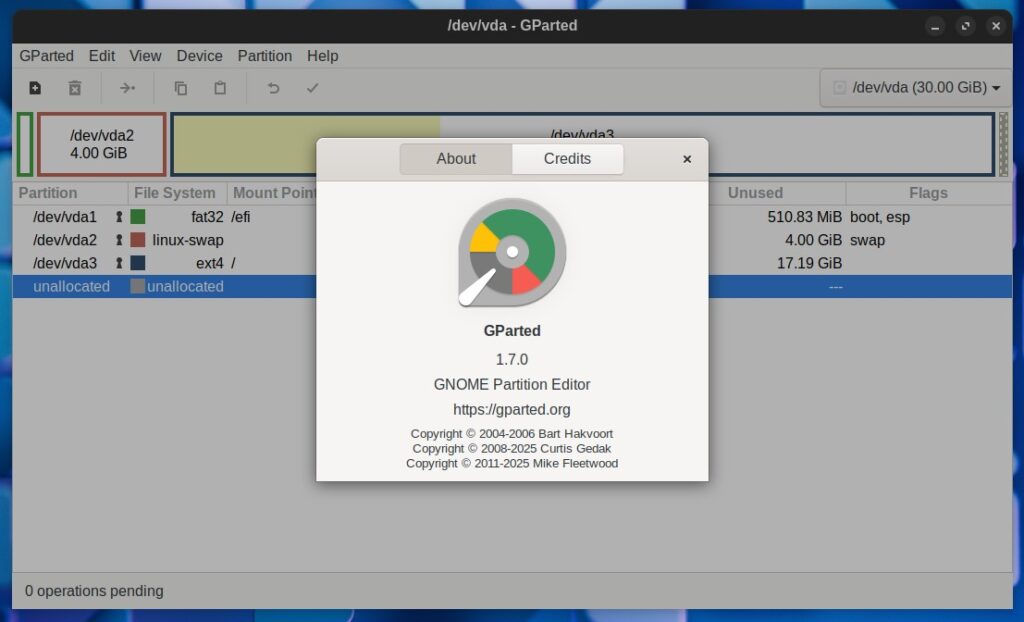Maximize the GParted window
This screenshot has width=1024, height=622.
[x=965, y=26]
